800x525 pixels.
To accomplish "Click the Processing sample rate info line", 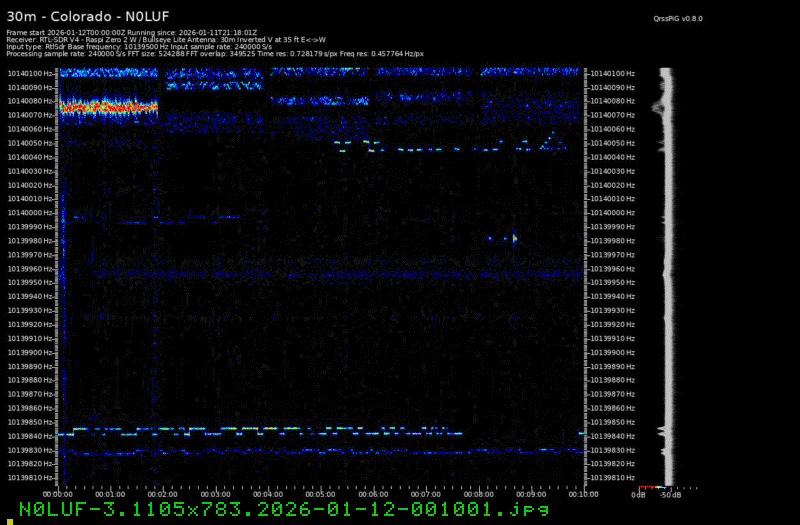I will click(x=215, y=53).
